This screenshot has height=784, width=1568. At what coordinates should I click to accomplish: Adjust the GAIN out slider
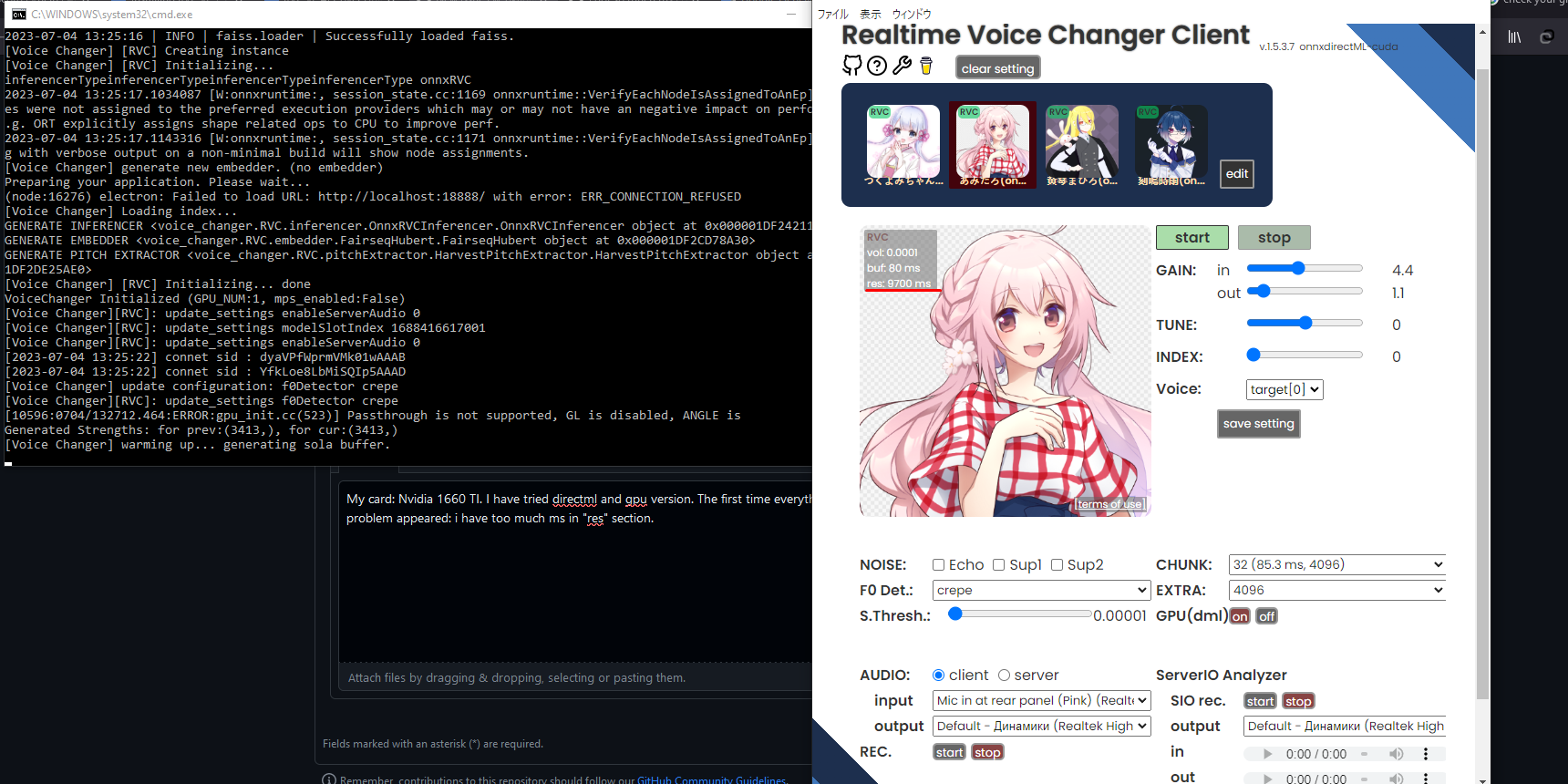[1305, 291]
